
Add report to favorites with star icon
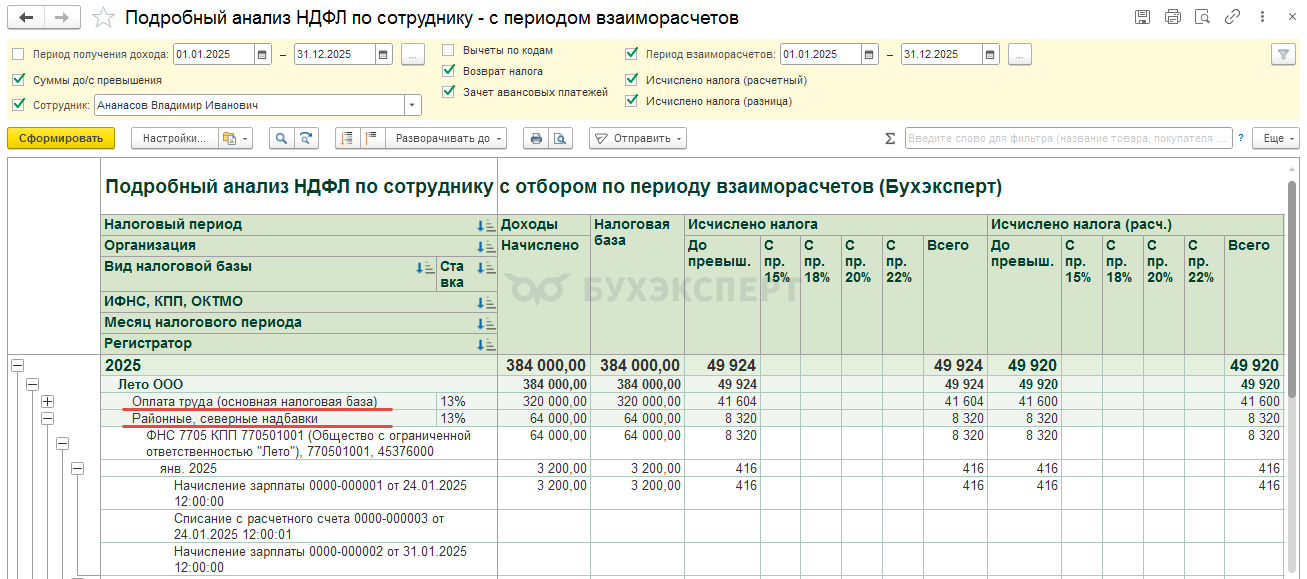click(103, 18)
